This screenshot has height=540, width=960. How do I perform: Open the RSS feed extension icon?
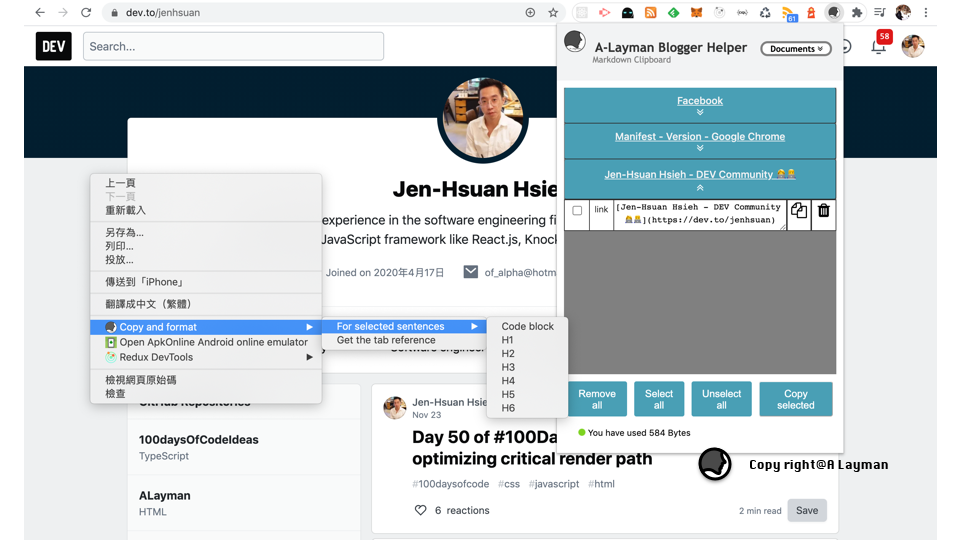[x=650, y=12]
